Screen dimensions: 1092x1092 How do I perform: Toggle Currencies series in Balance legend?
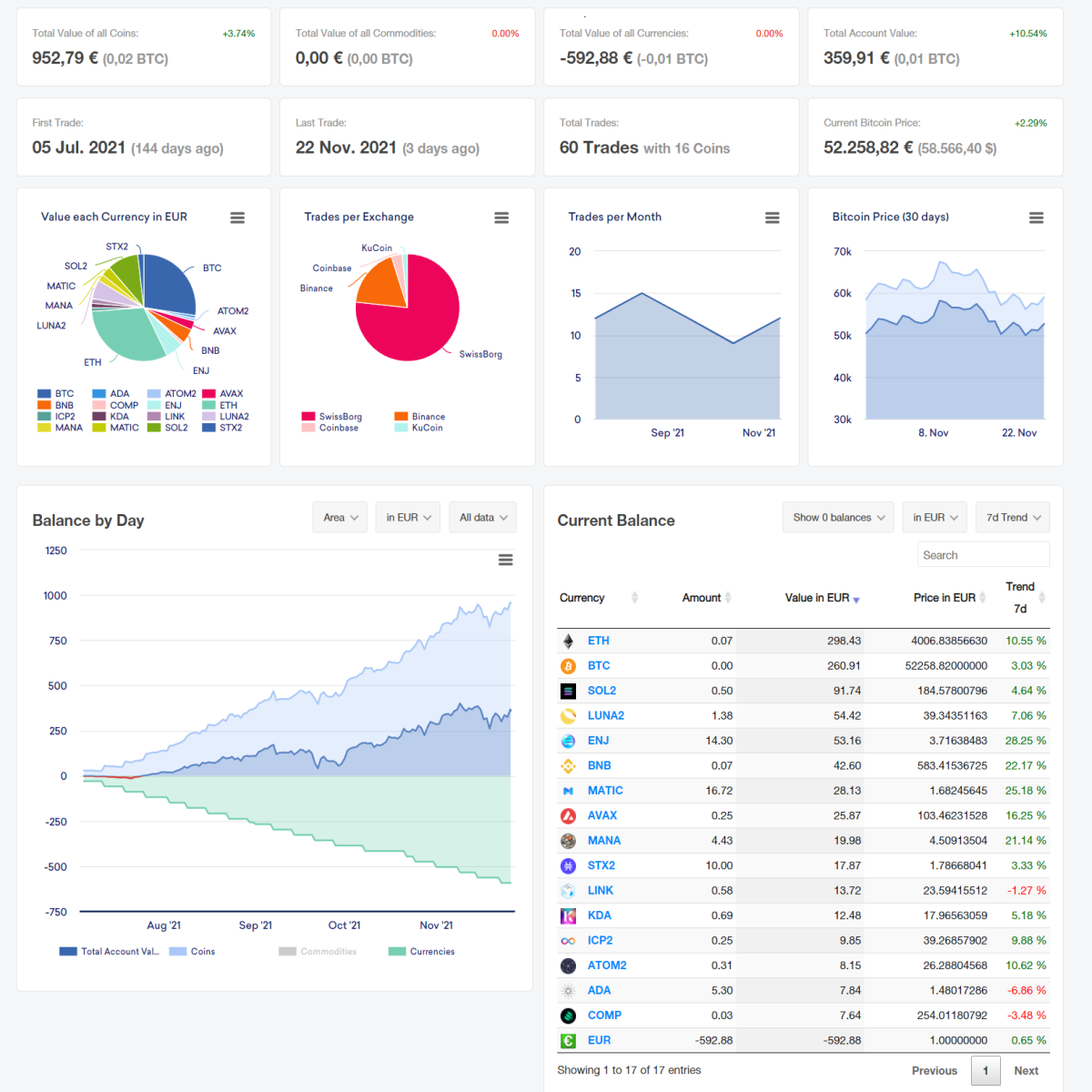[x=421, y=951]
